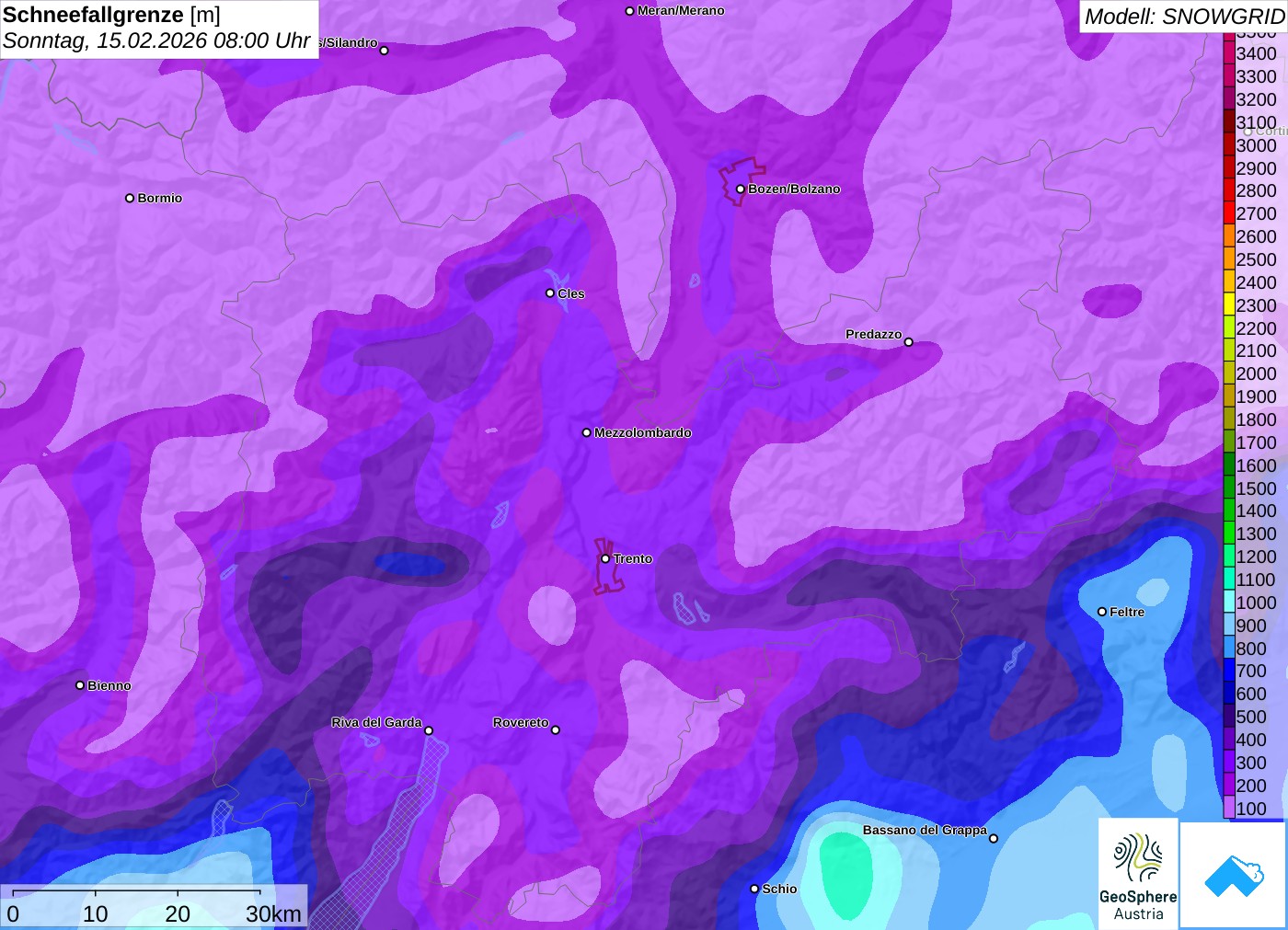
Task: Select the 1000 m cyan legend swatch
Action: 1229,603
